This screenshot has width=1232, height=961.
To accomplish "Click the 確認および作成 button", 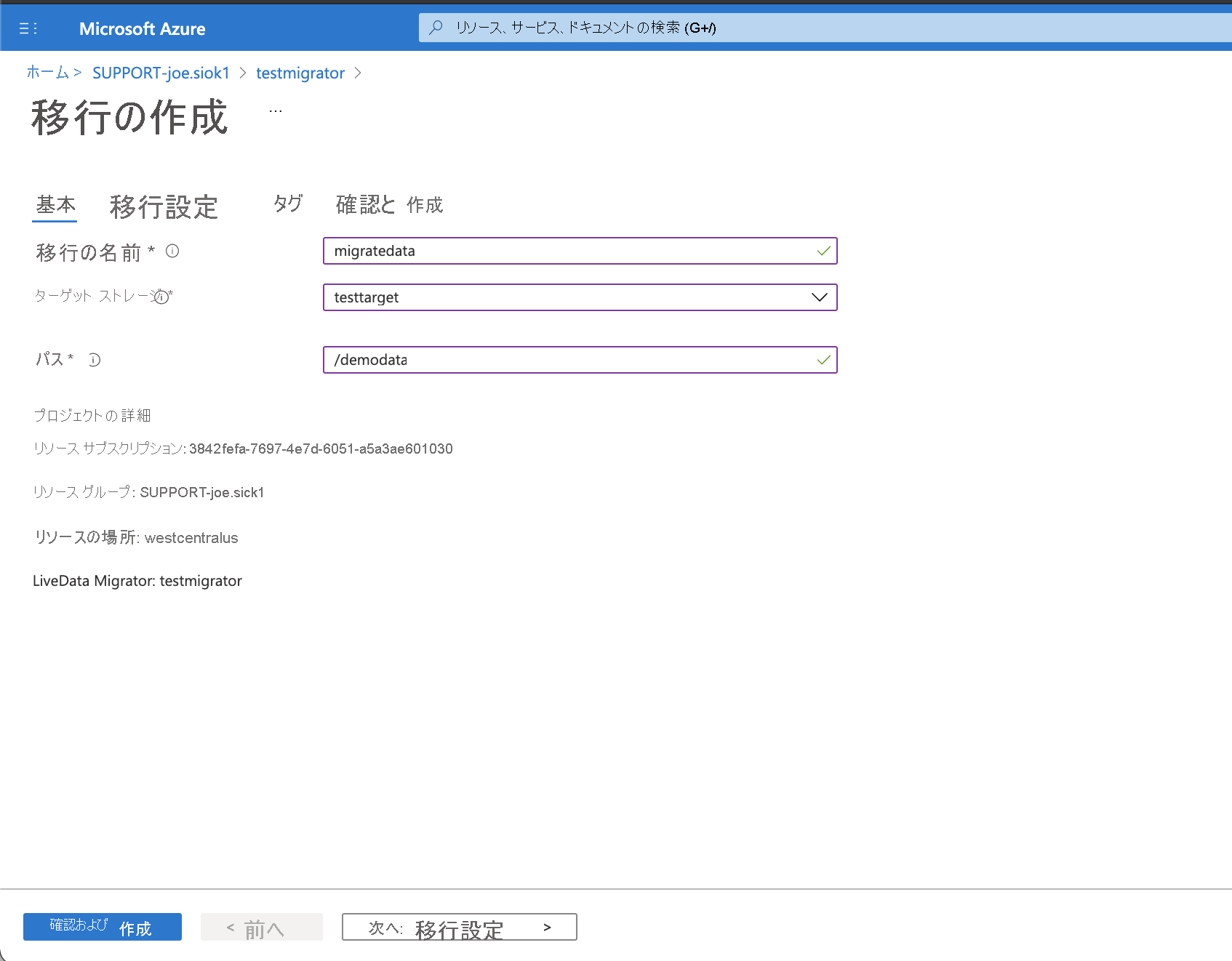I will pyautogui.click(x=102, y=927).
